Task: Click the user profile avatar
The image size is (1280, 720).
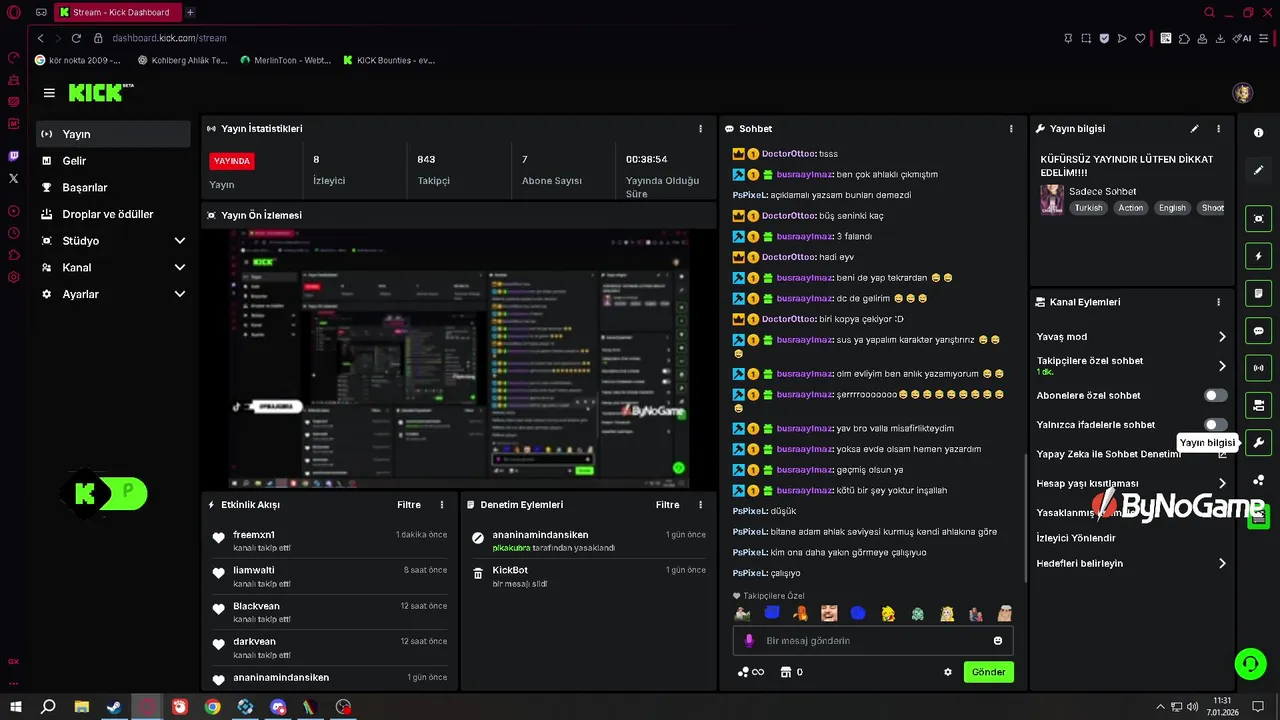Action: pyautogui.click(x=1243, y=93)
